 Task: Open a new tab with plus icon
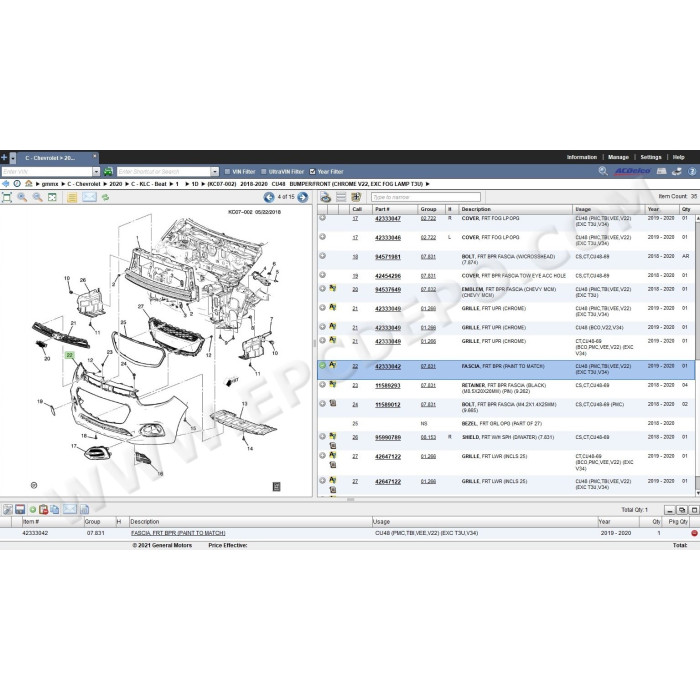click(x=4, y=158)
